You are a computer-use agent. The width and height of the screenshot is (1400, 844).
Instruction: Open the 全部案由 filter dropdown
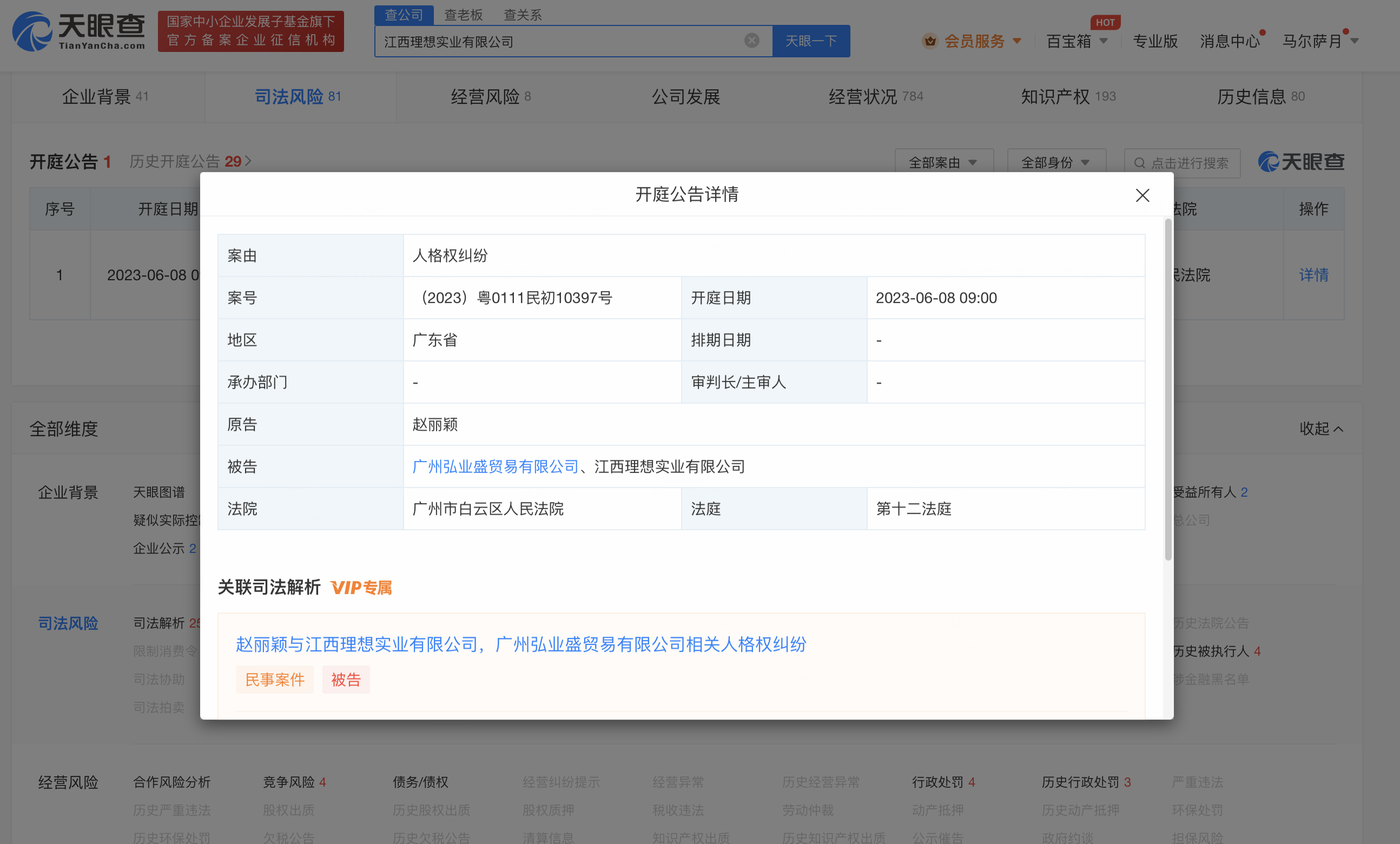click(944, 162)
